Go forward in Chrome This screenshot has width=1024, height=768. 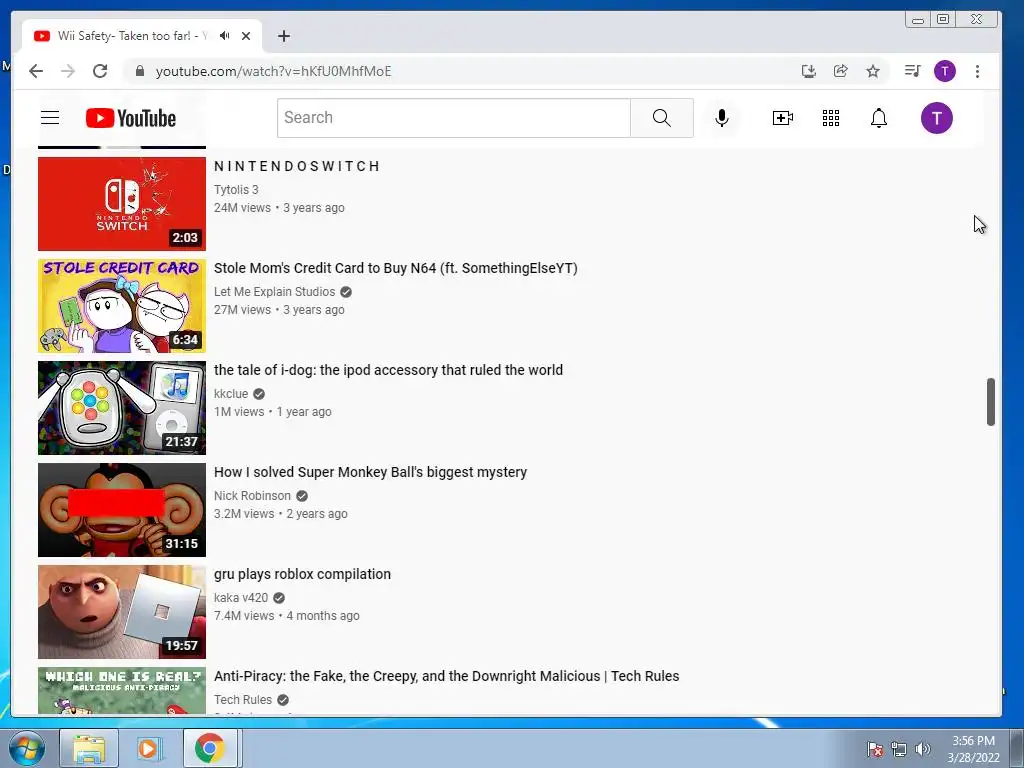[x=68, y=71]
